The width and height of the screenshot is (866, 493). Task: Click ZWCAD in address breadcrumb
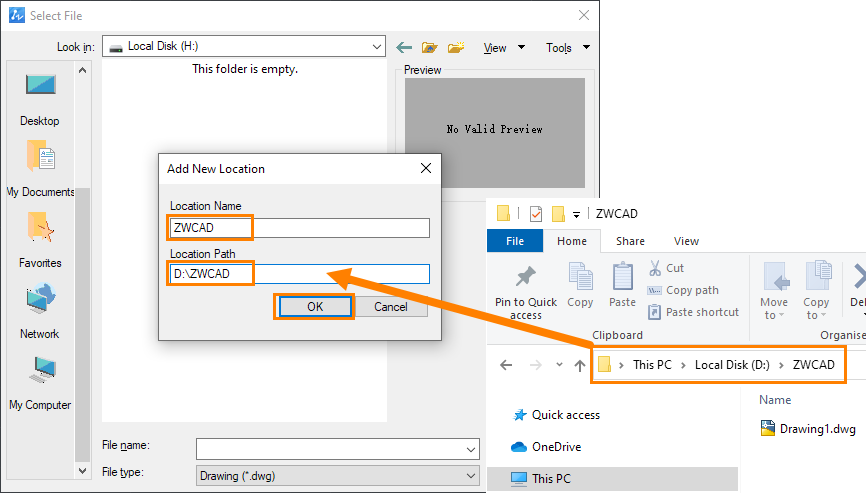(x=814, y=365)
